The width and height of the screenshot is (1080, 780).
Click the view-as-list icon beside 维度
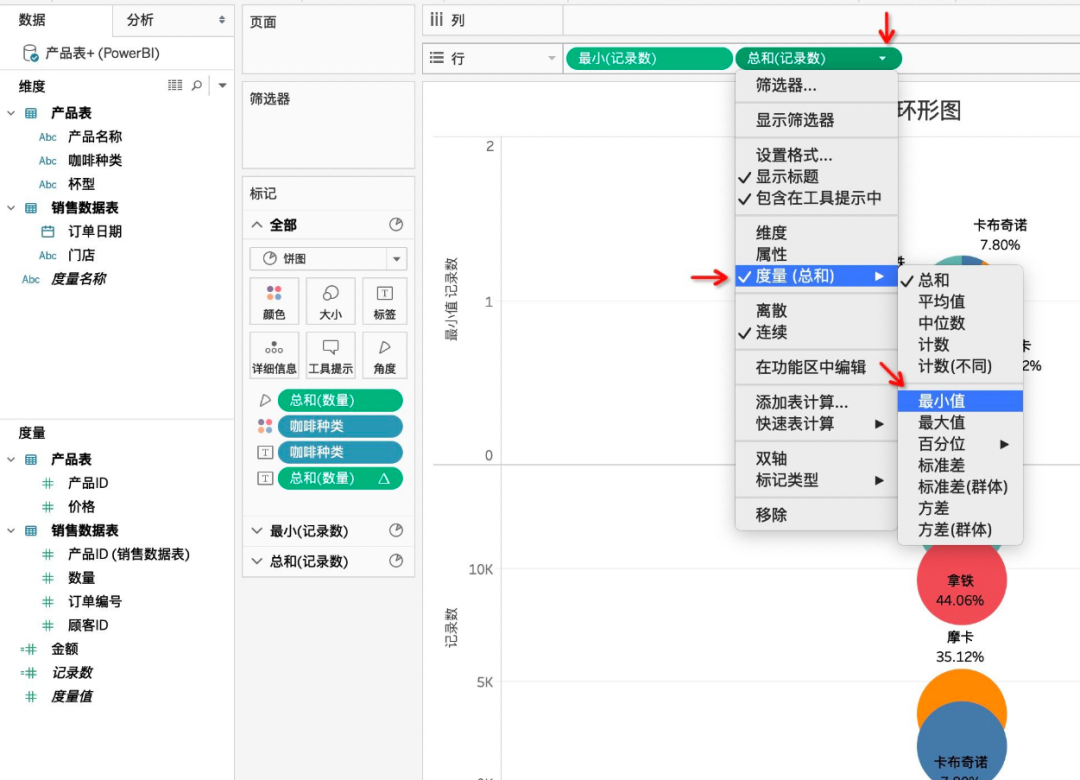point(175,87)
